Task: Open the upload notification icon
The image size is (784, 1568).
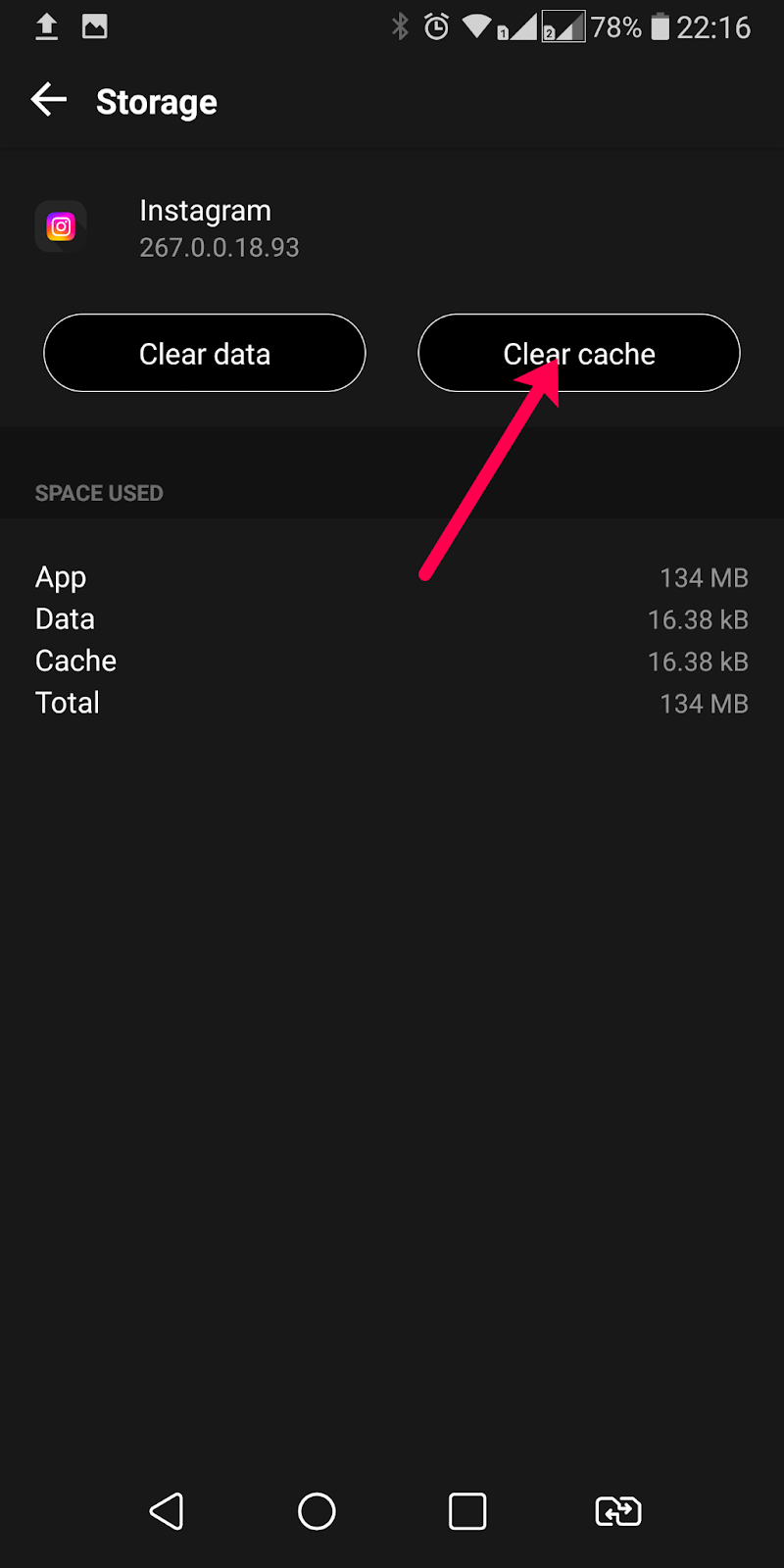Action: click(x=46, y=26)
